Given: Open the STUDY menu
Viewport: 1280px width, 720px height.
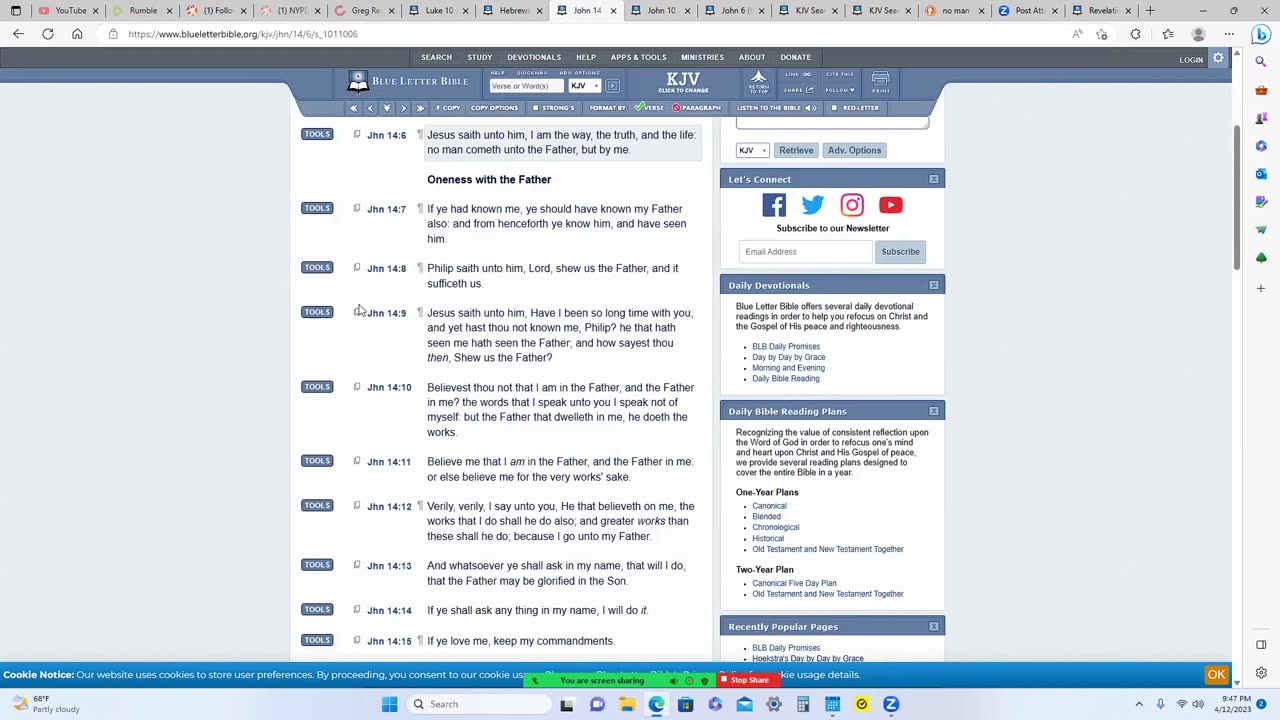Looking at the screenshot, I should pos(480,58).
